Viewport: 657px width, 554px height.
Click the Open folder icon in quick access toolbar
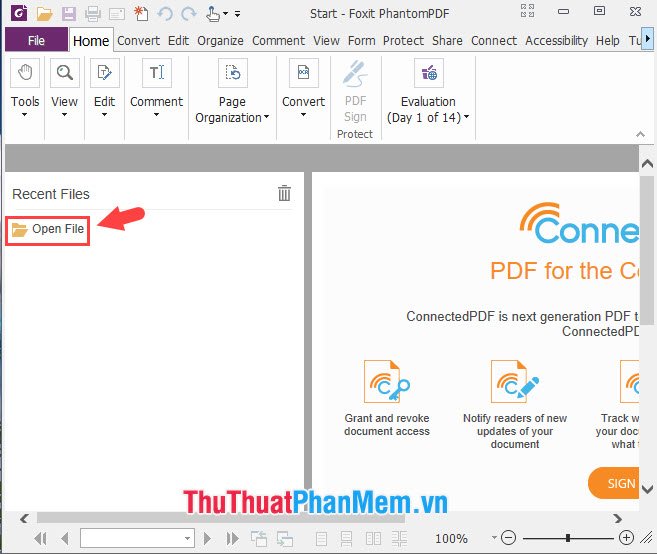(x=44, y=14)
